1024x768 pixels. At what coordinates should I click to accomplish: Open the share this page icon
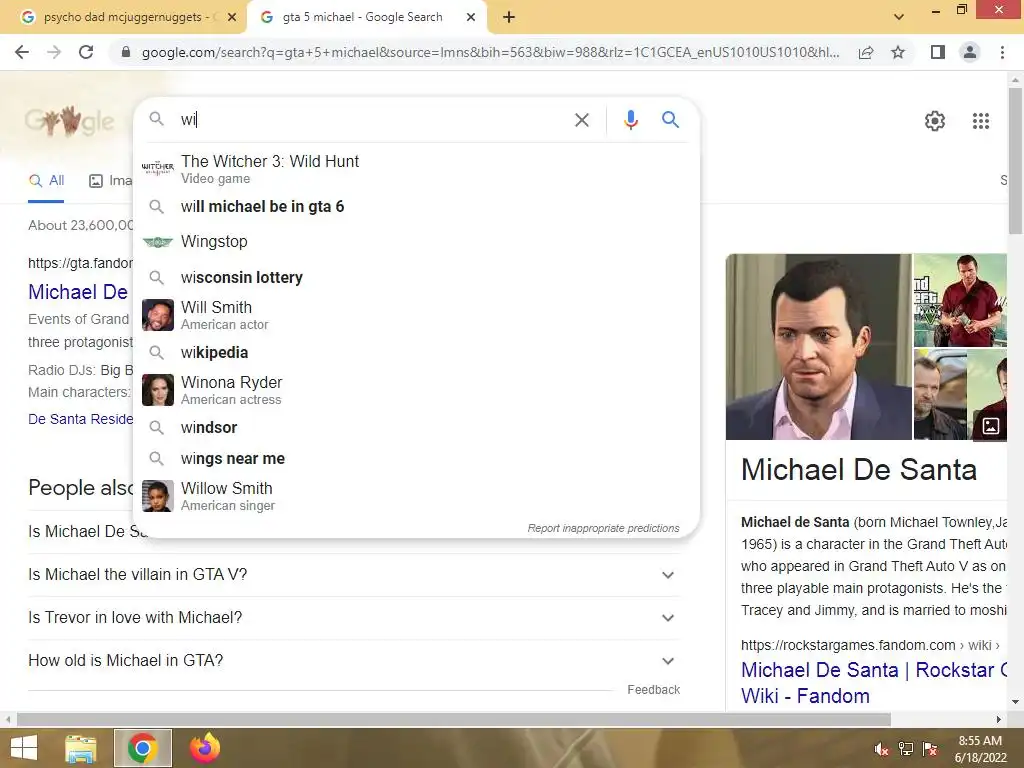coord(866,52)
